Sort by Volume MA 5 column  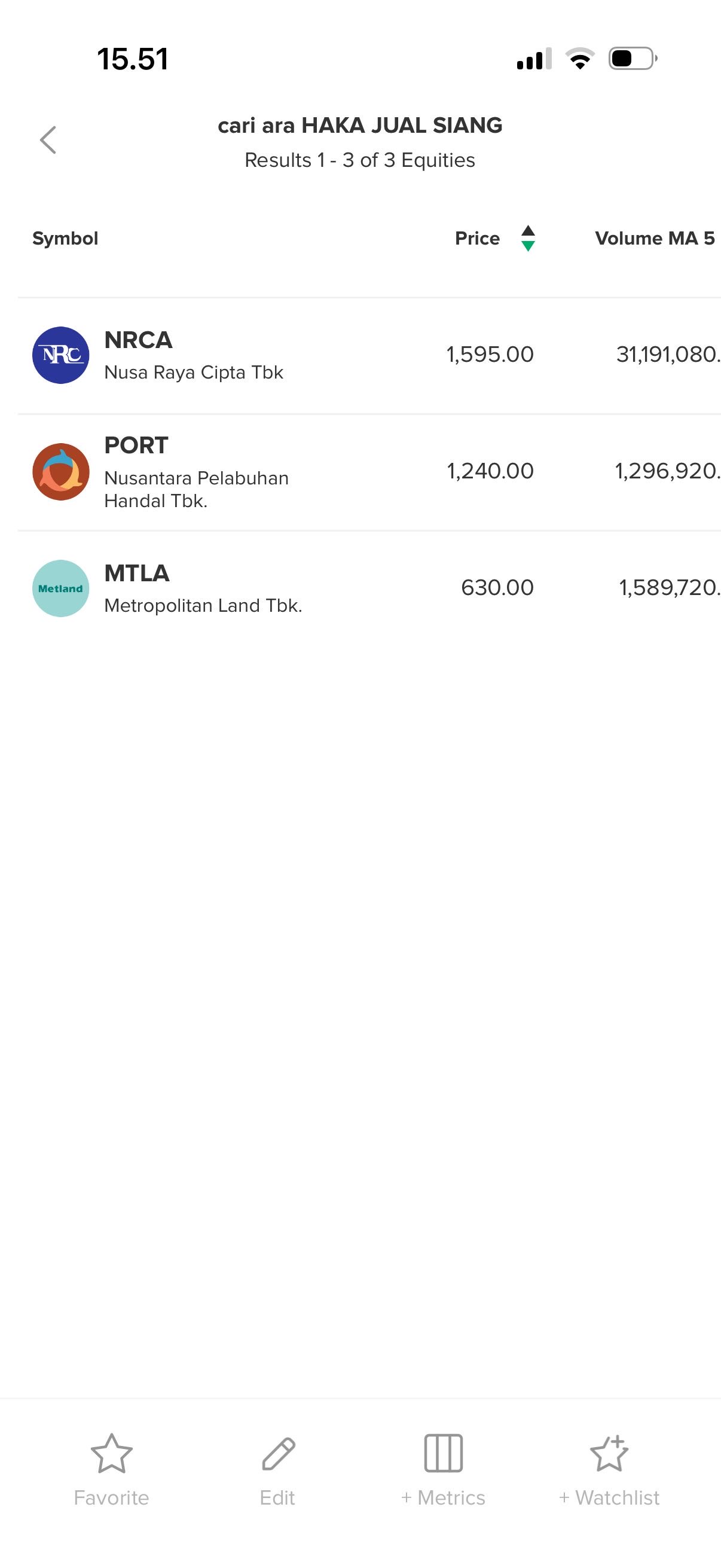[x=655, y=238]
